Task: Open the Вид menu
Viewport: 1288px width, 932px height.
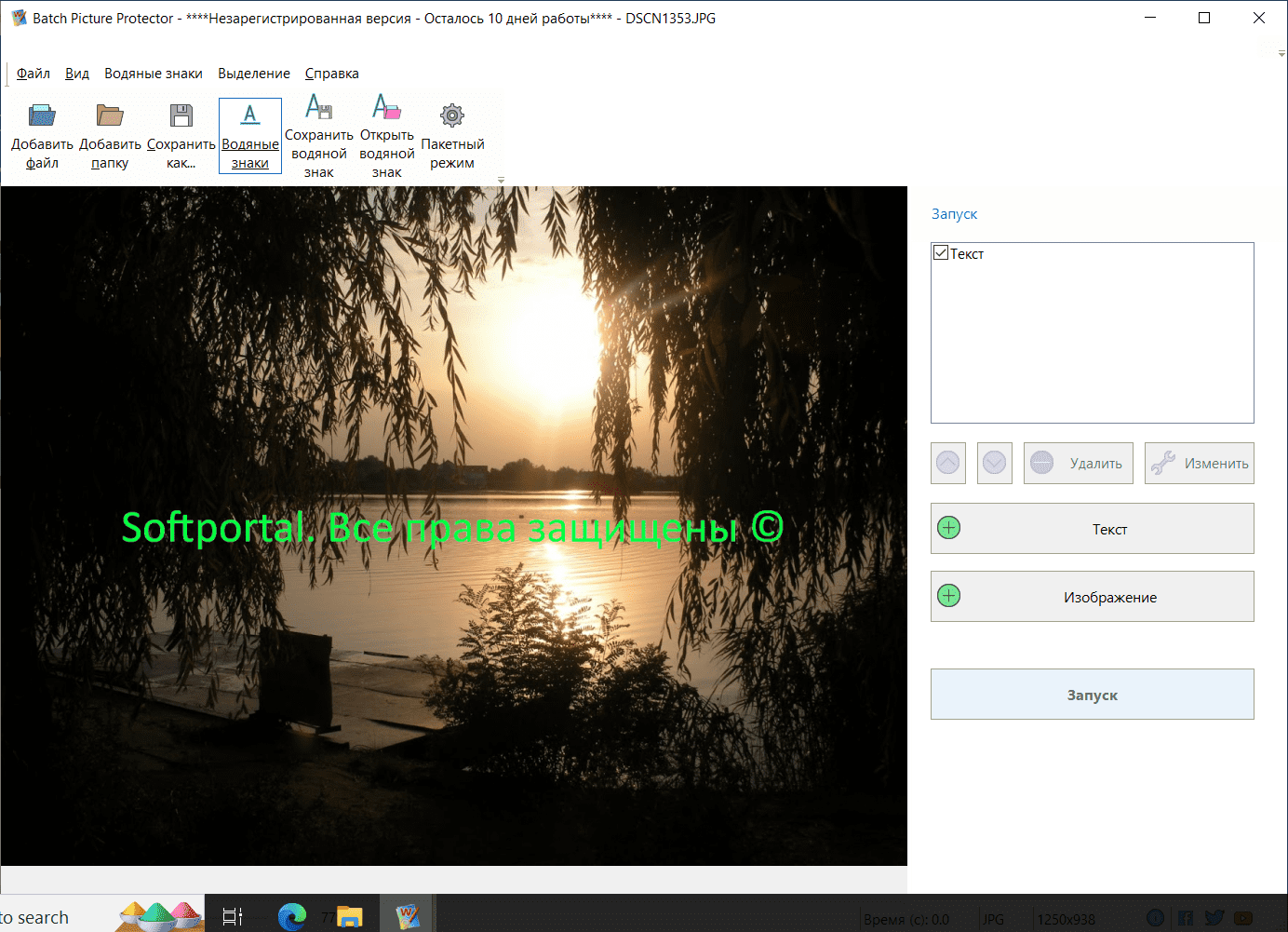Action: click(77, 74)
